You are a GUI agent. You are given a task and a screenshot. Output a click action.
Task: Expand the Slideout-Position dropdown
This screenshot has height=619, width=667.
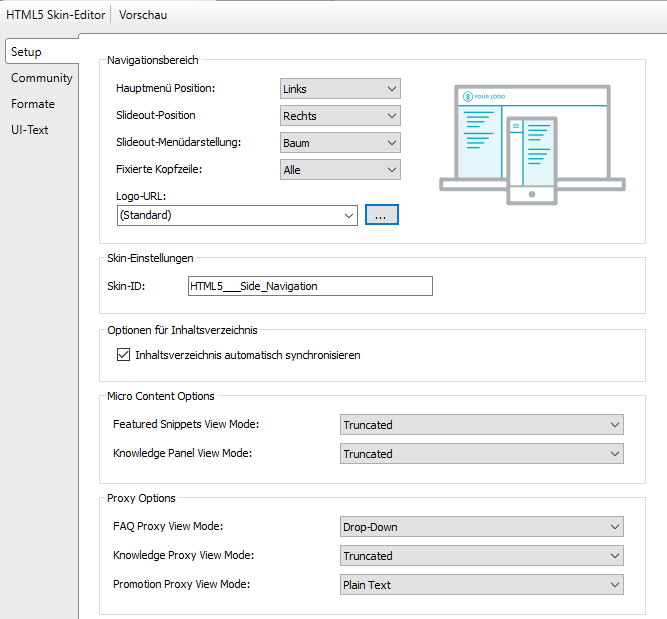click(340, 116)
